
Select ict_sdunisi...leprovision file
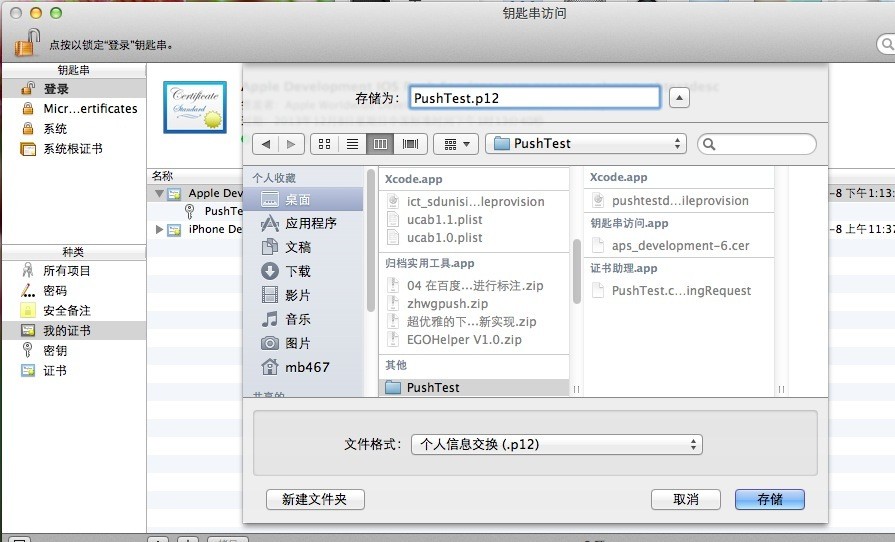pyautogui.click(x=474, y=201)
